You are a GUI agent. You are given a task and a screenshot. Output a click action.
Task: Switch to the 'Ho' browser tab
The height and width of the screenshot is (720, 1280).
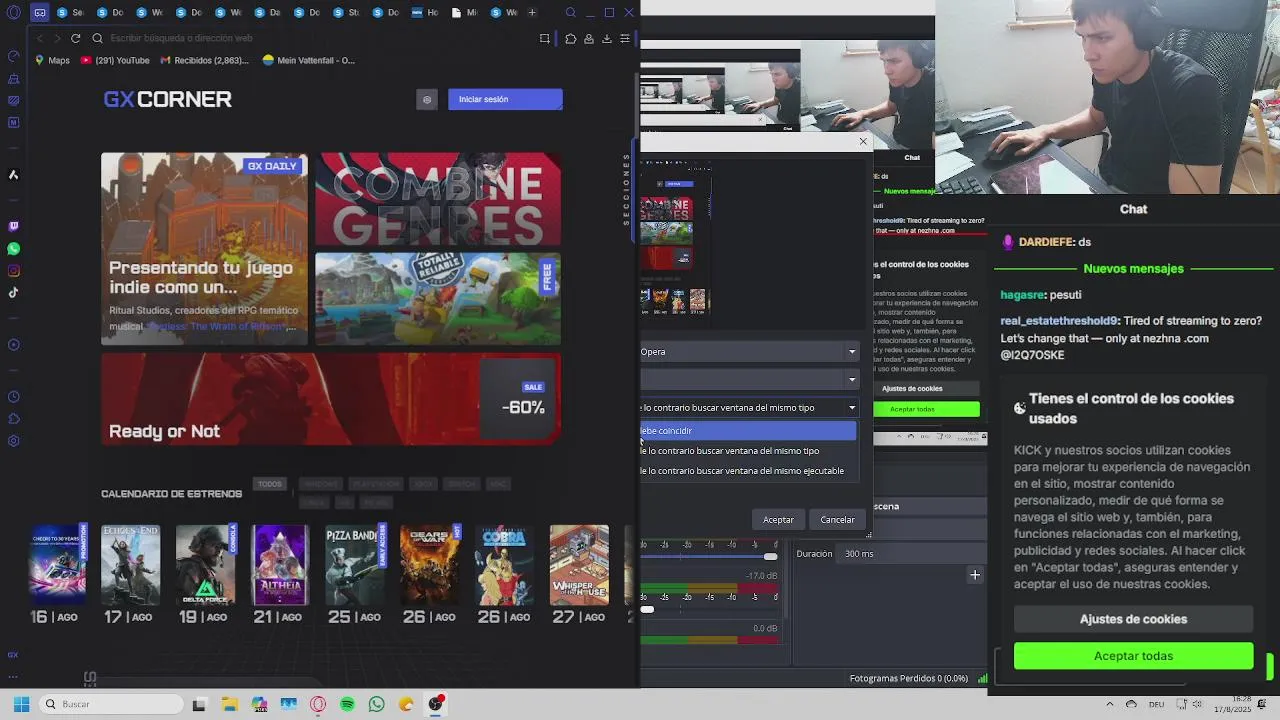pyautogui.click(x=425, y=13)
